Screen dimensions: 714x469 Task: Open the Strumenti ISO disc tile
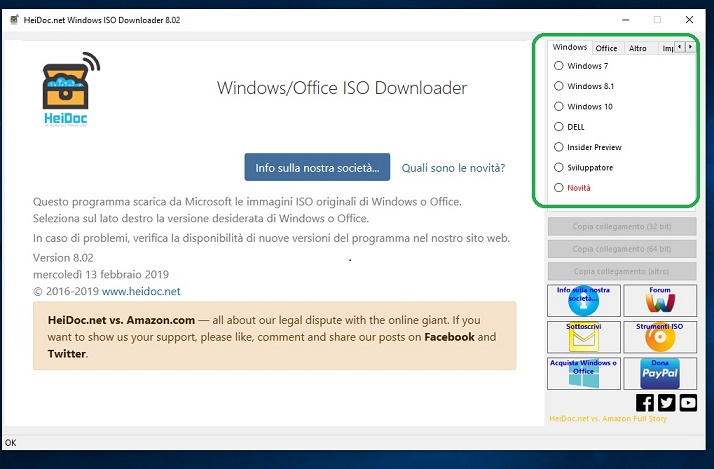pyautogui.click(x=660, y=337)
